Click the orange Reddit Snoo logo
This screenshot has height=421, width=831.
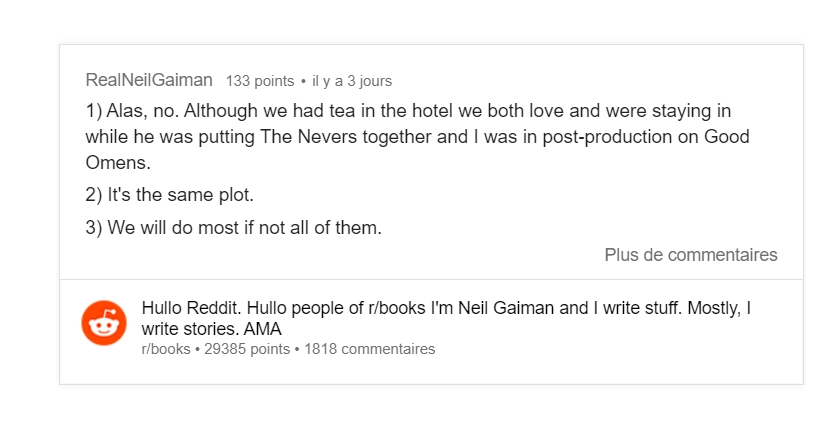coord(104,323)
